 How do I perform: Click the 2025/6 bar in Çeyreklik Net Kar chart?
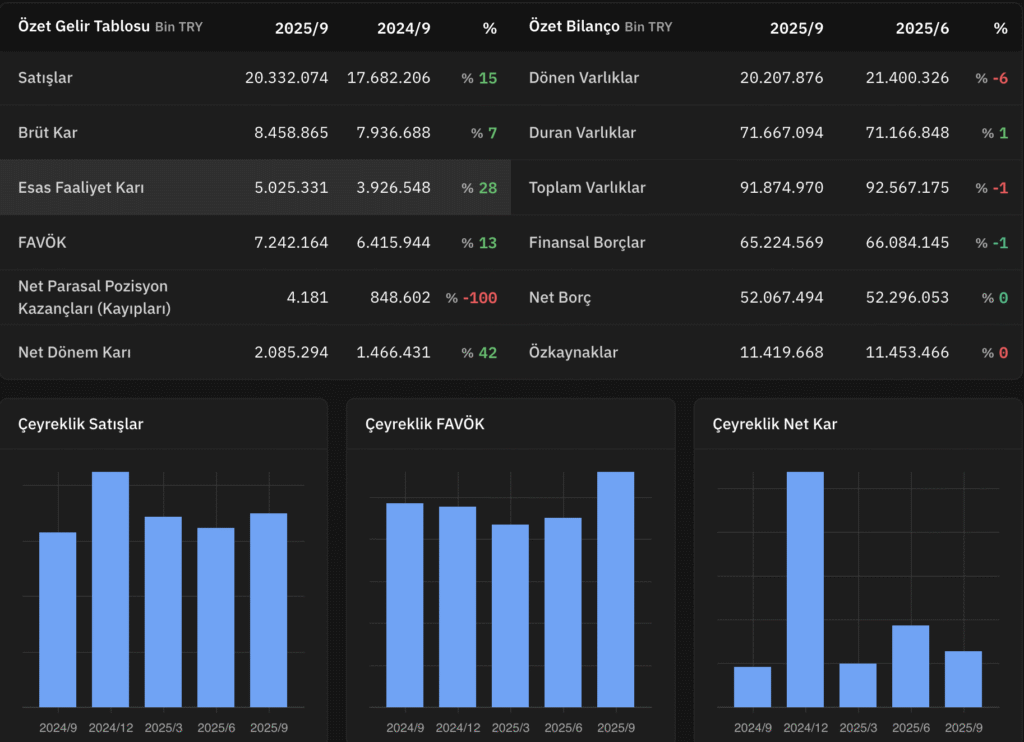pos(910,666)
